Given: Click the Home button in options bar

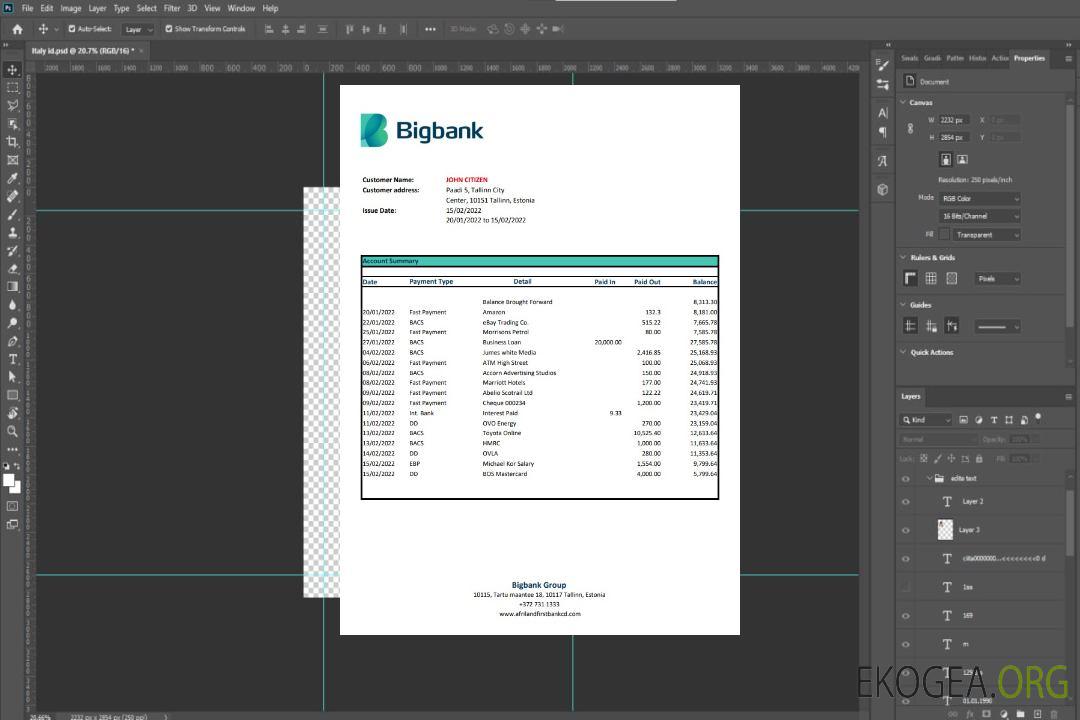Looking at the screenshot, I should 17,29.
